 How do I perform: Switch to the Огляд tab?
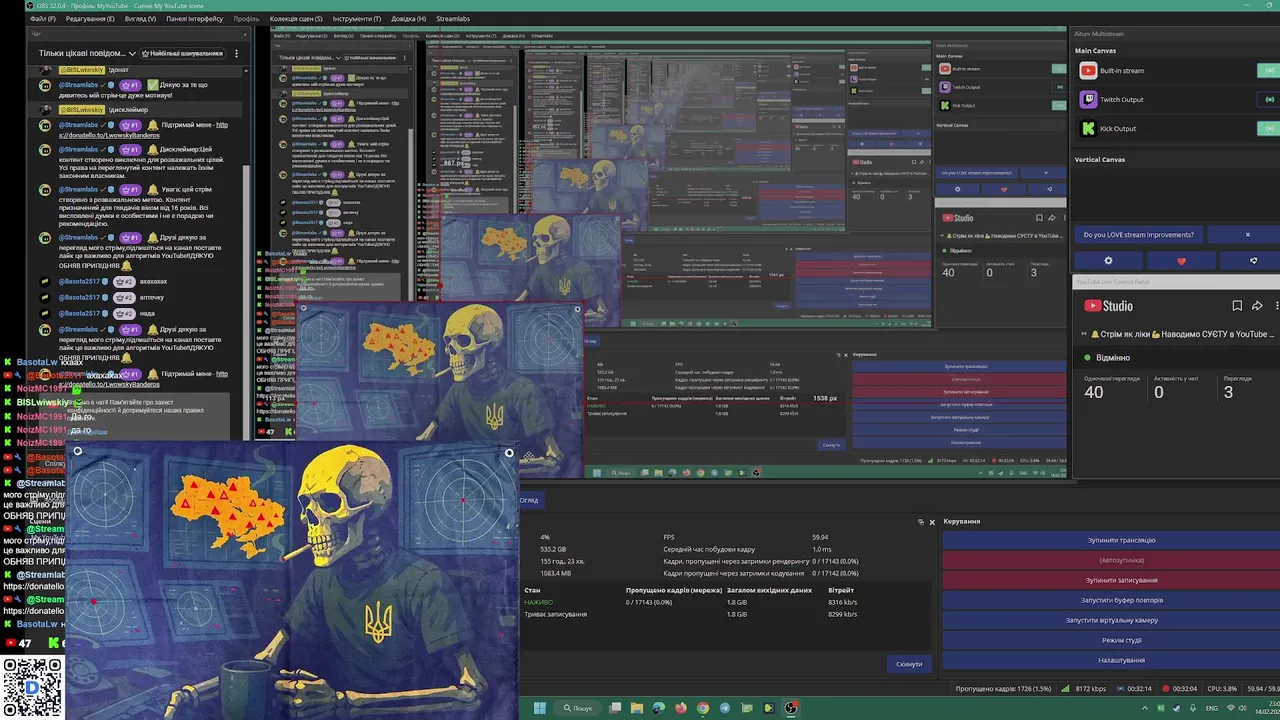coord(529,500)
